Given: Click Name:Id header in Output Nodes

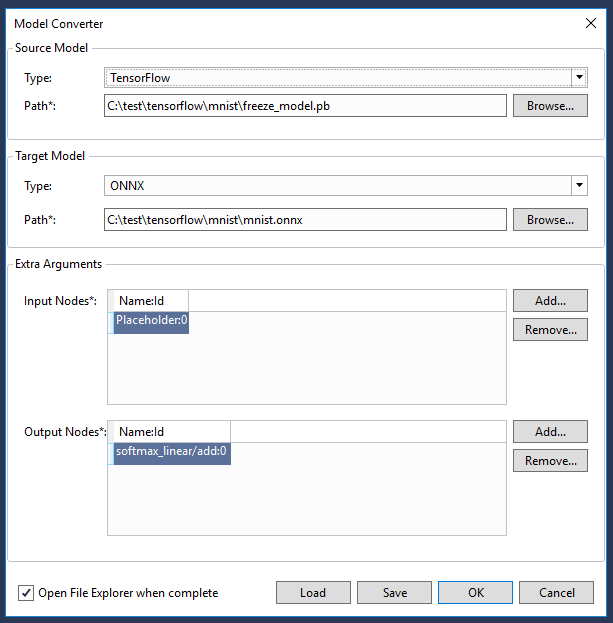Looking at the screenshot, I should 172,432.
